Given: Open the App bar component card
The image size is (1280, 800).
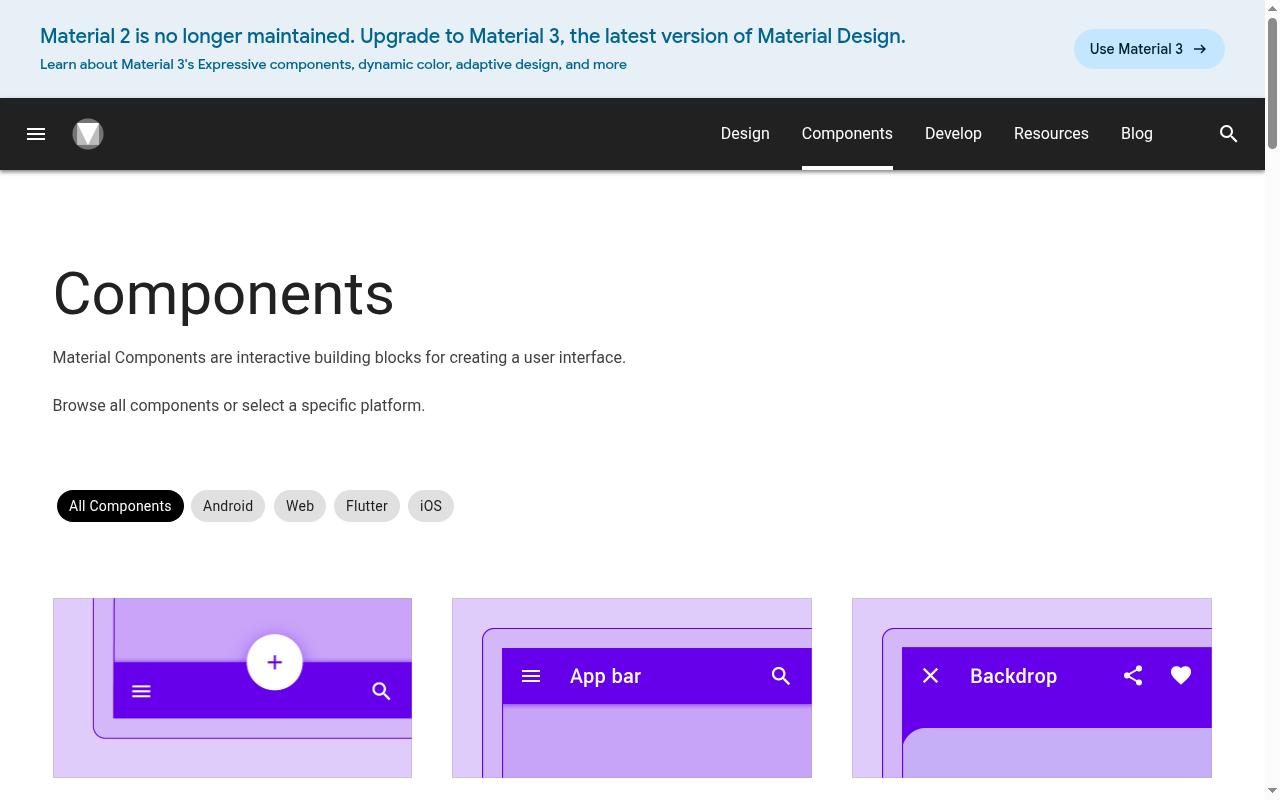Looking at the screenshot, I should [632, 688].
